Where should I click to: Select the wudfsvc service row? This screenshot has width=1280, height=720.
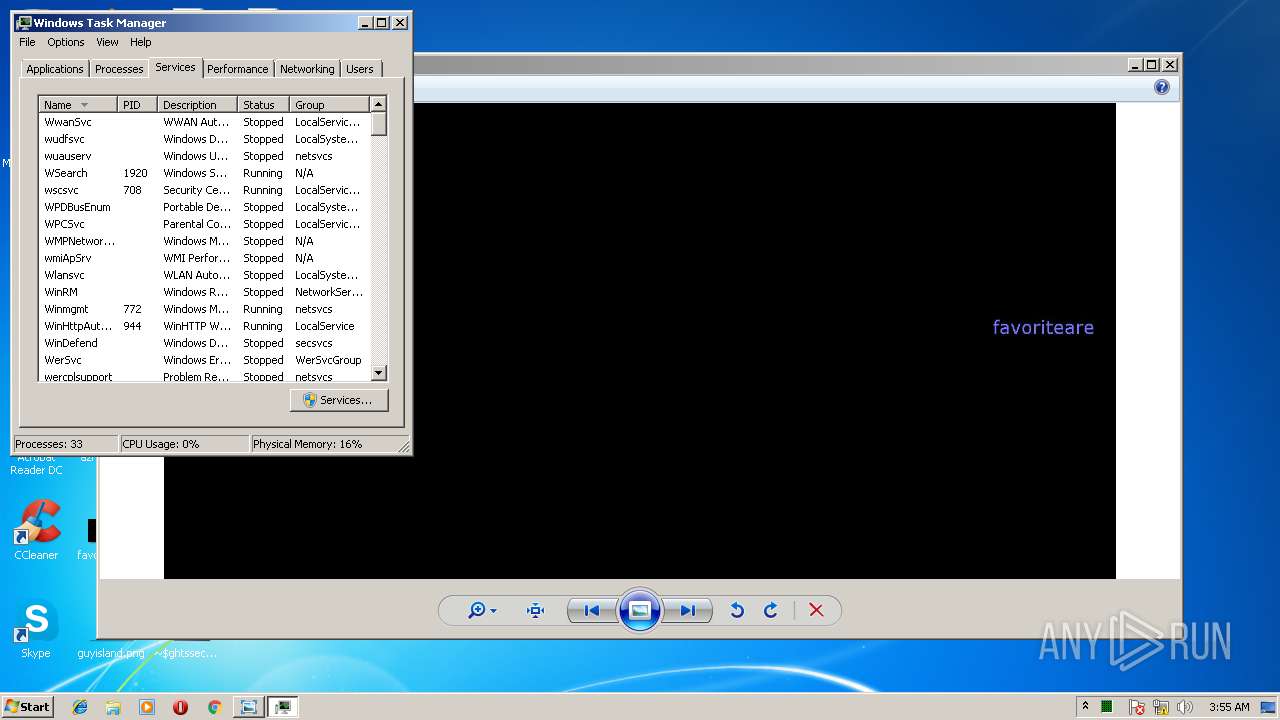[204, 139]
